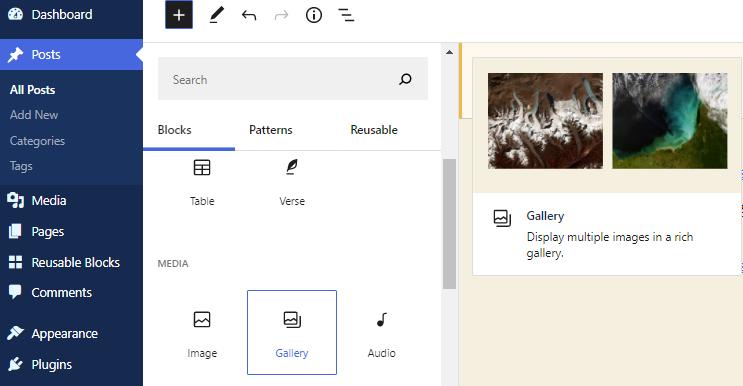Click Add New under Posts
The width and height of the screenshot is (743, 386).
click(34, 115)
